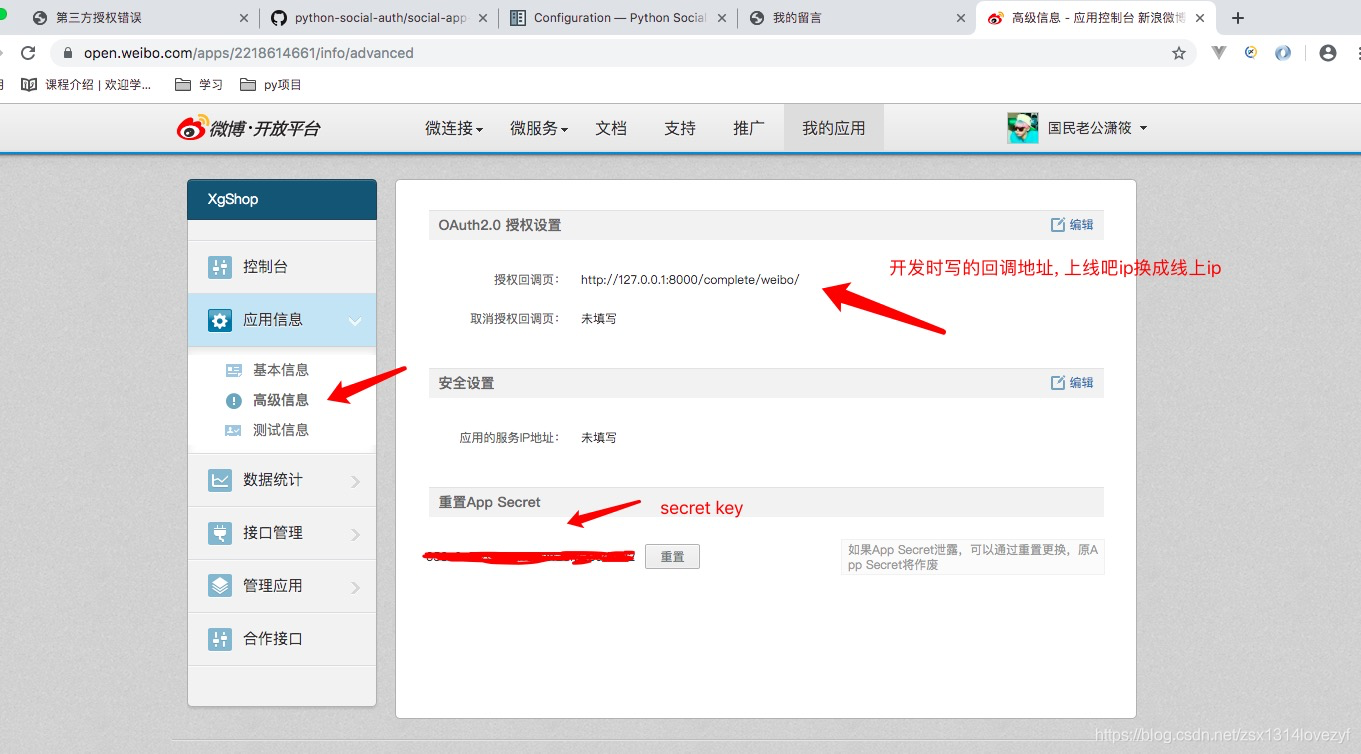
Task: Open the Chrome profile icon
Action: click(1328, 53)
